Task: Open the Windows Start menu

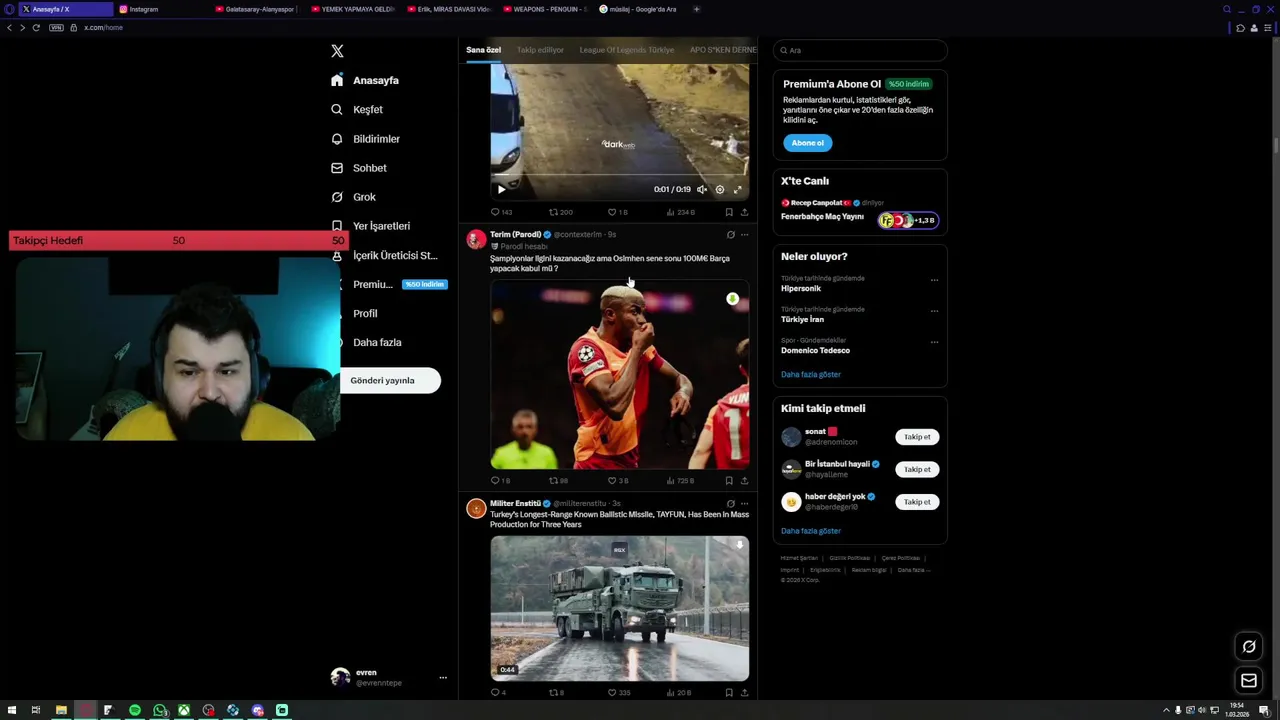Action: (x=12, y=710)
